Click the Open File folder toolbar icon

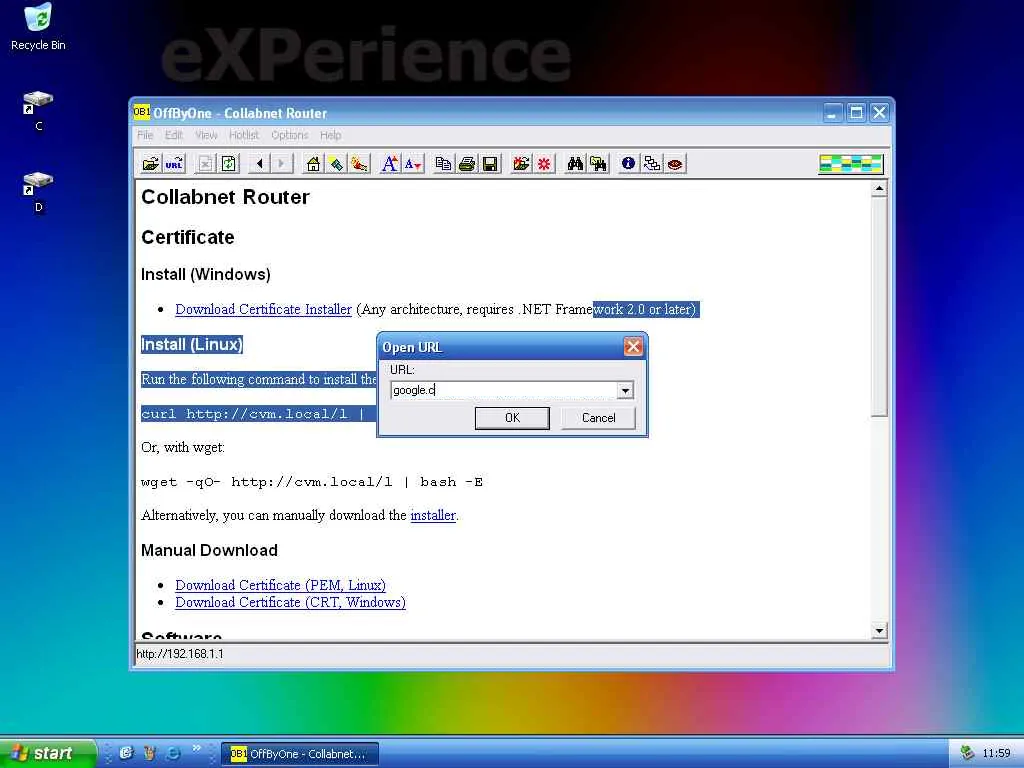tap(151, 163)
